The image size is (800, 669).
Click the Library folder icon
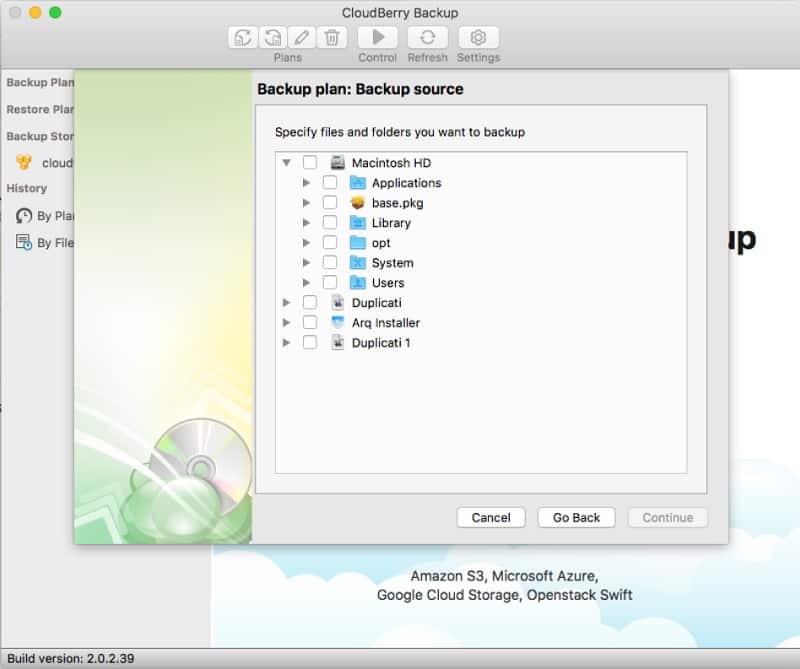click(x=358, y=222)
